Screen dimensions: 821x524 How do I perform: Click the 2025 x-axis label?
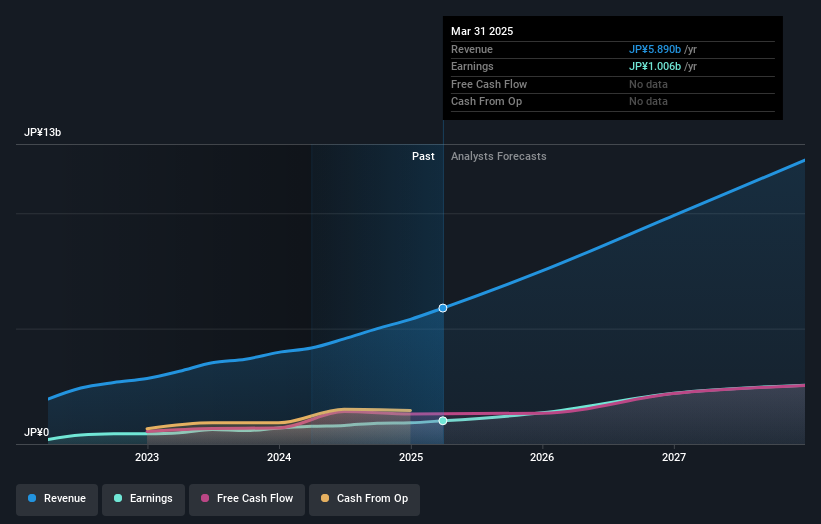[x=411, y=458]
